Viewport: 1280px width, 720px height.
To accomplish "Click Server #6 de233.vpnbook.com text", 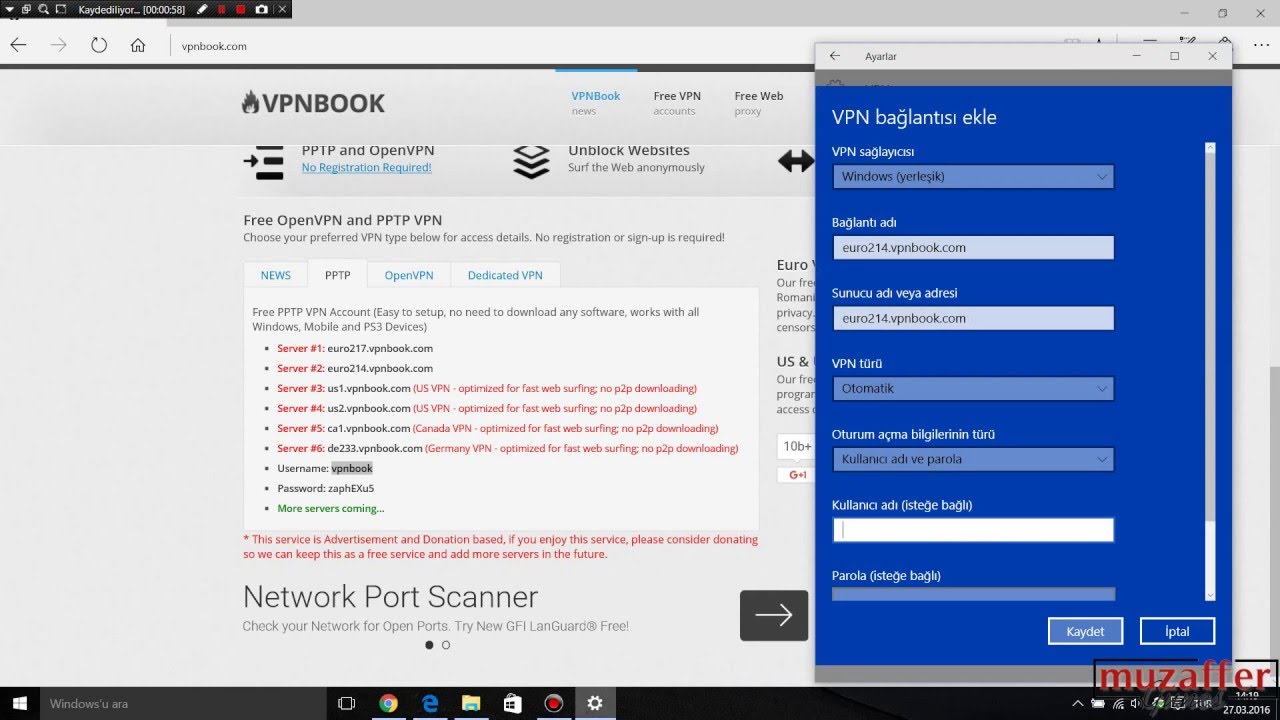I will (508, 448).
